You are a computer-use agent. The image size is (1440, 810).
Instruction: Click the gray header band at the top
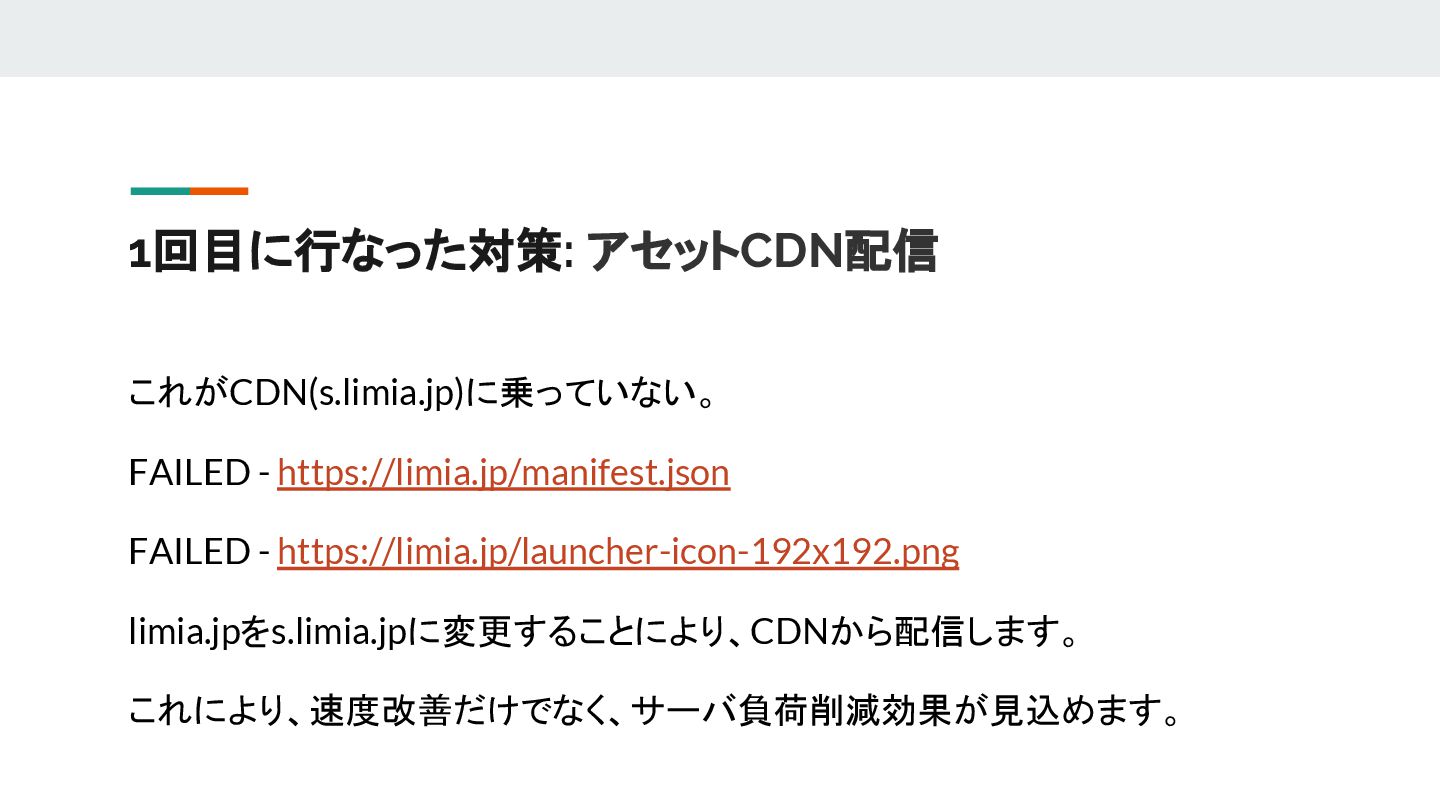coord(720,38)
